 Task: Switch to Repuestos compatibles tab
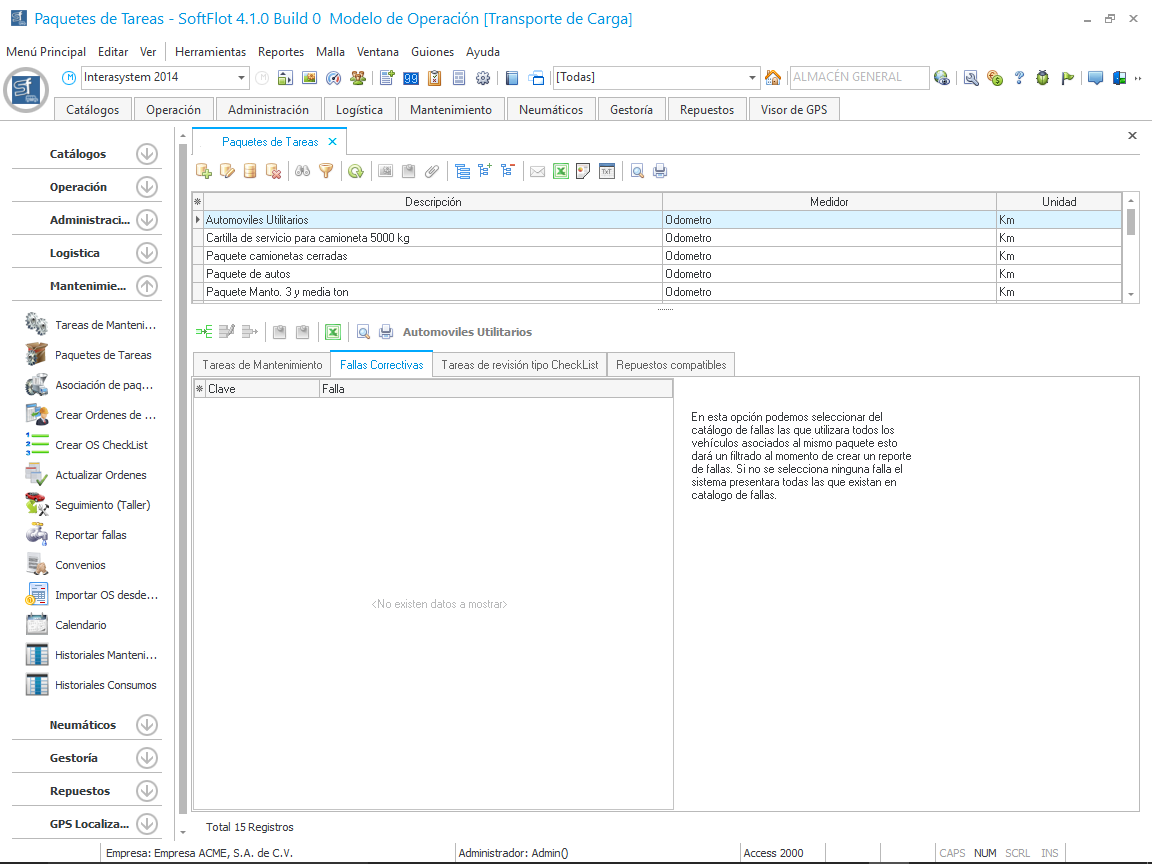(671, 365)
